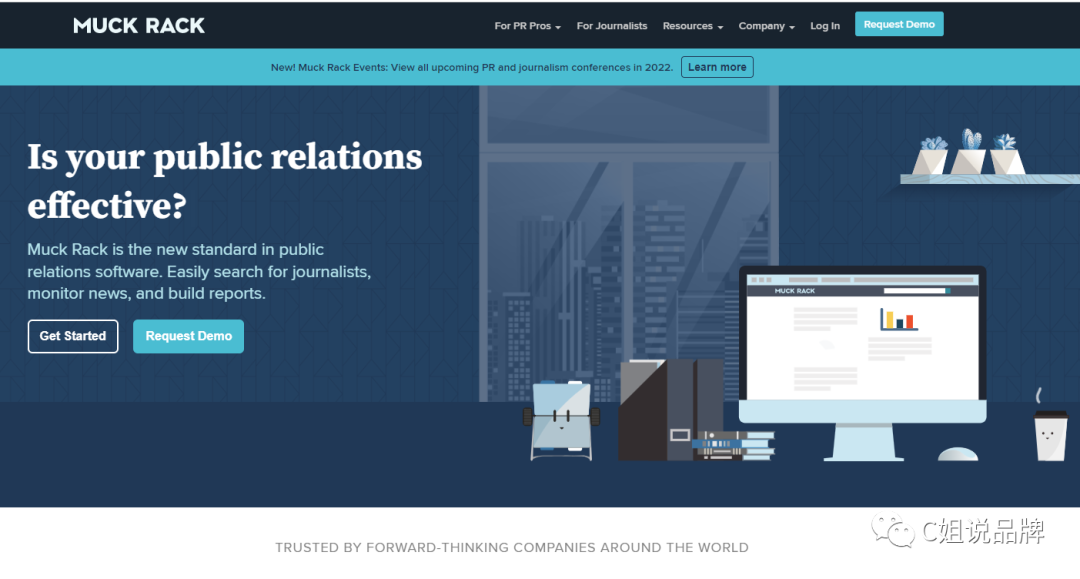Click the headline "Is your public relations effective?"

click(x=225, y=180)
